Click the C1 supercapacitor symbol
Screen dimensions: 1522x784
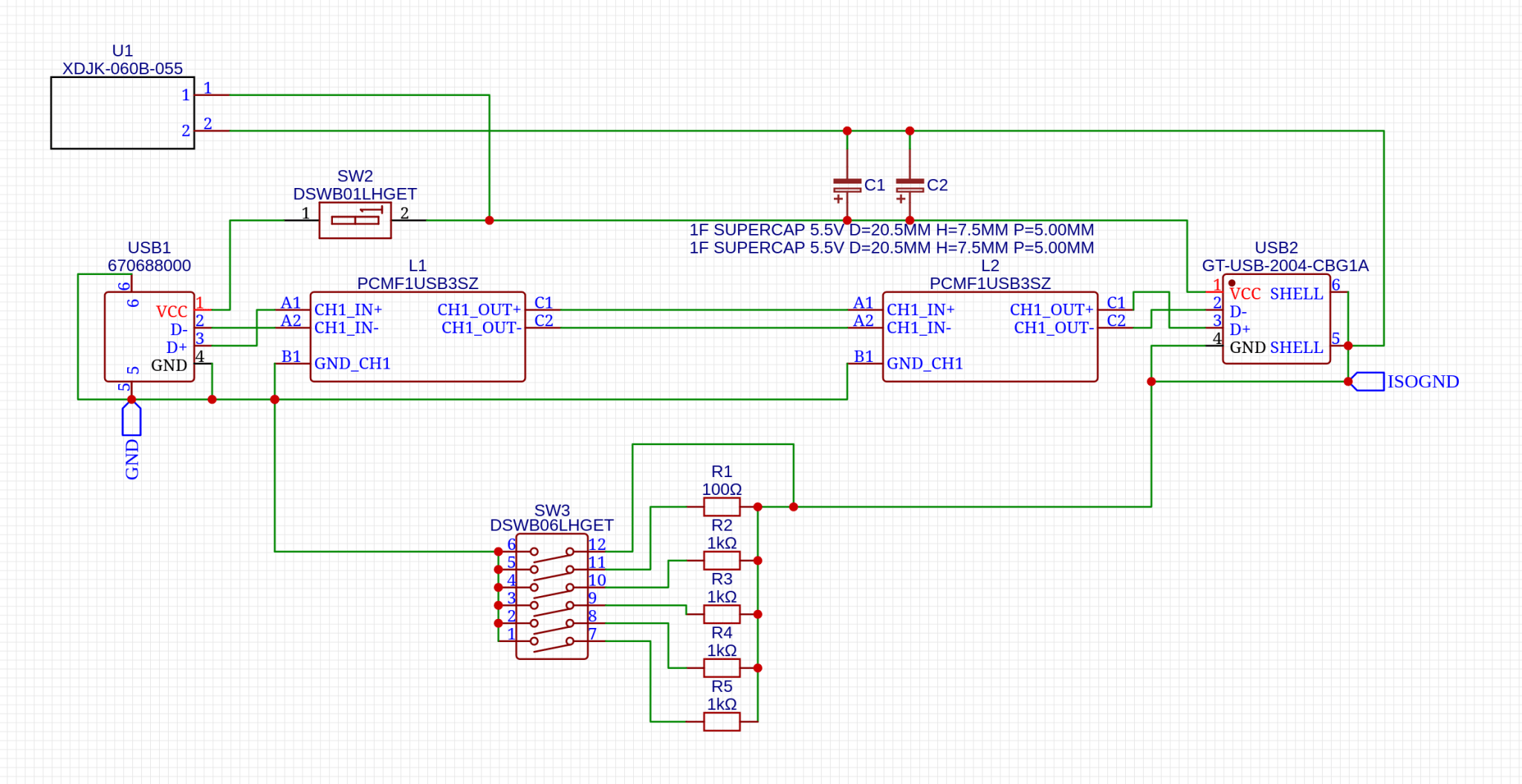(847, 186)
